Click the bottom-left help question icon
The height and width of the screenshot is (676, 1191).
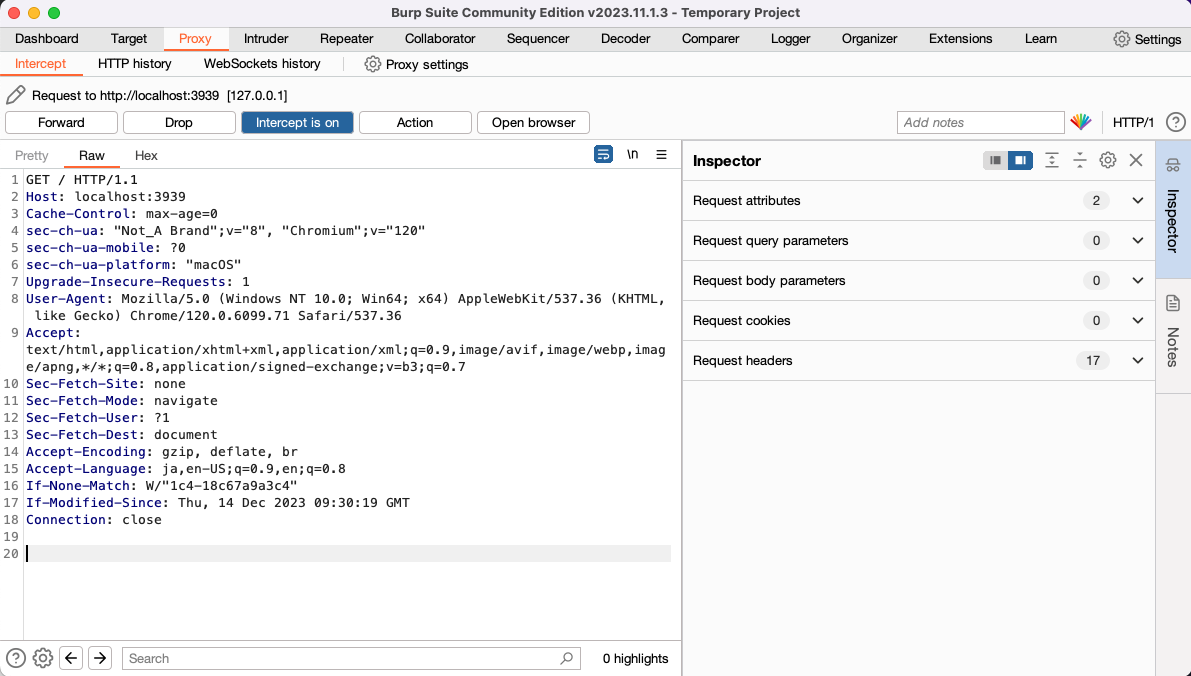[x=15, y=659]
